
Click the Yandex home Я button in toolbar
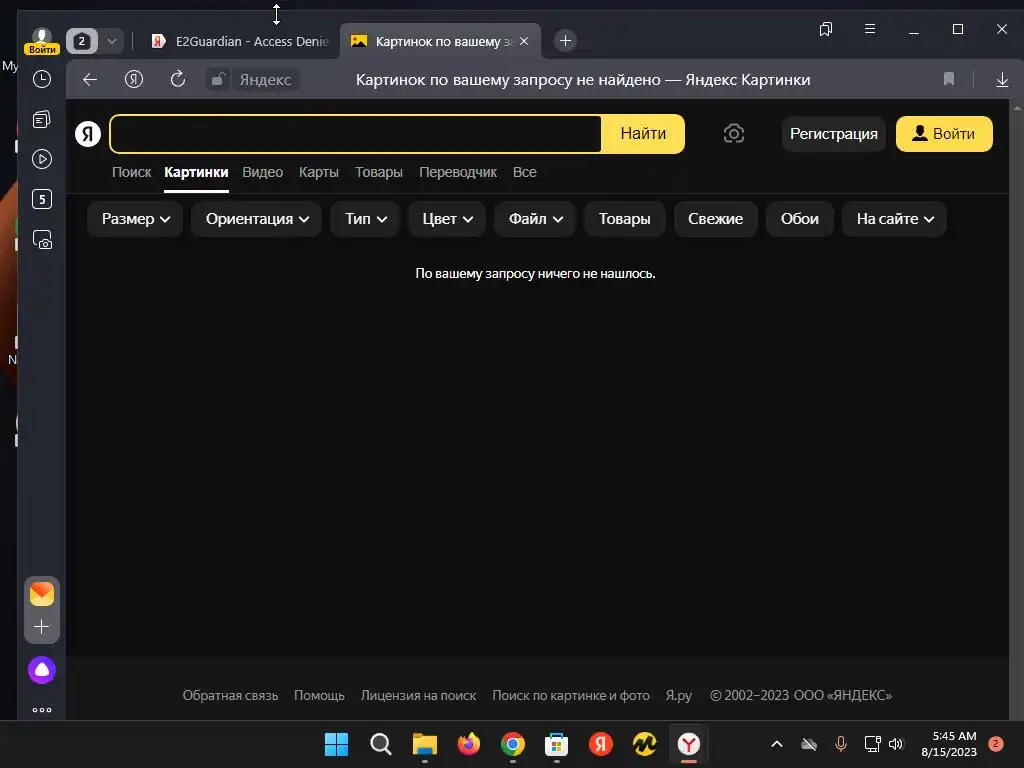(x=134, y=80)
